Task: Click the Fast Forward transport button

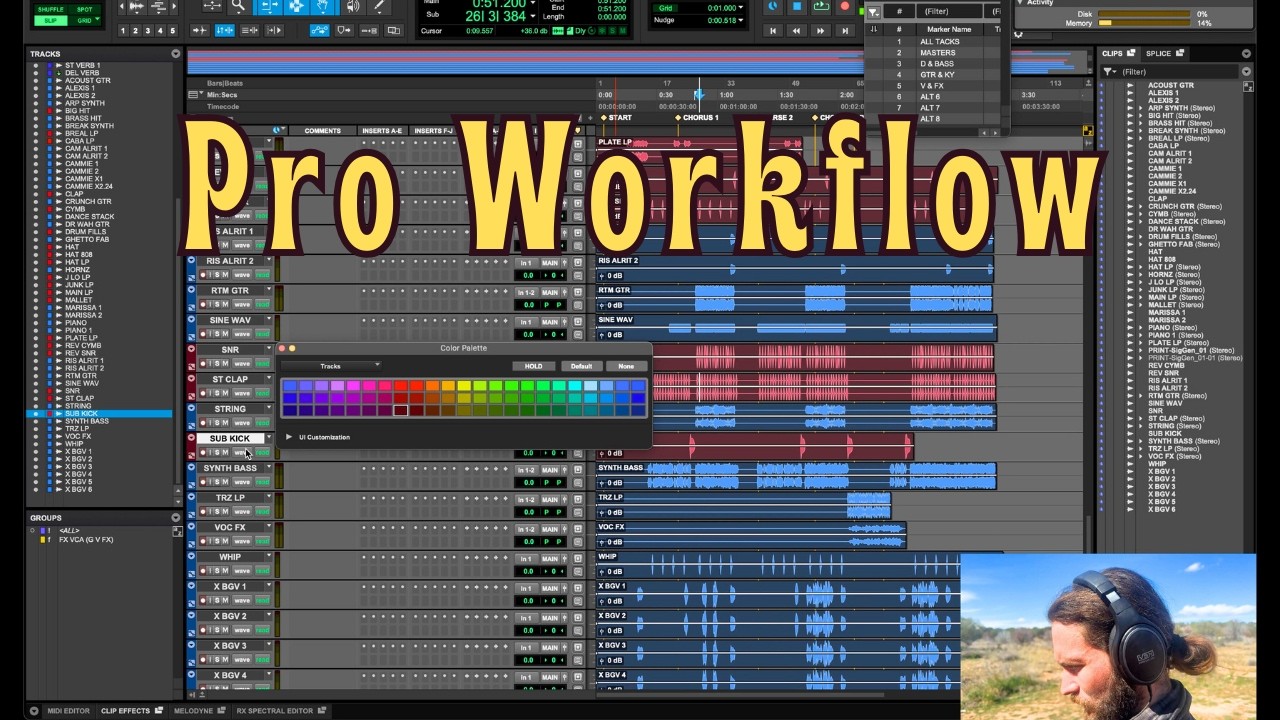Action: (821, 31)
